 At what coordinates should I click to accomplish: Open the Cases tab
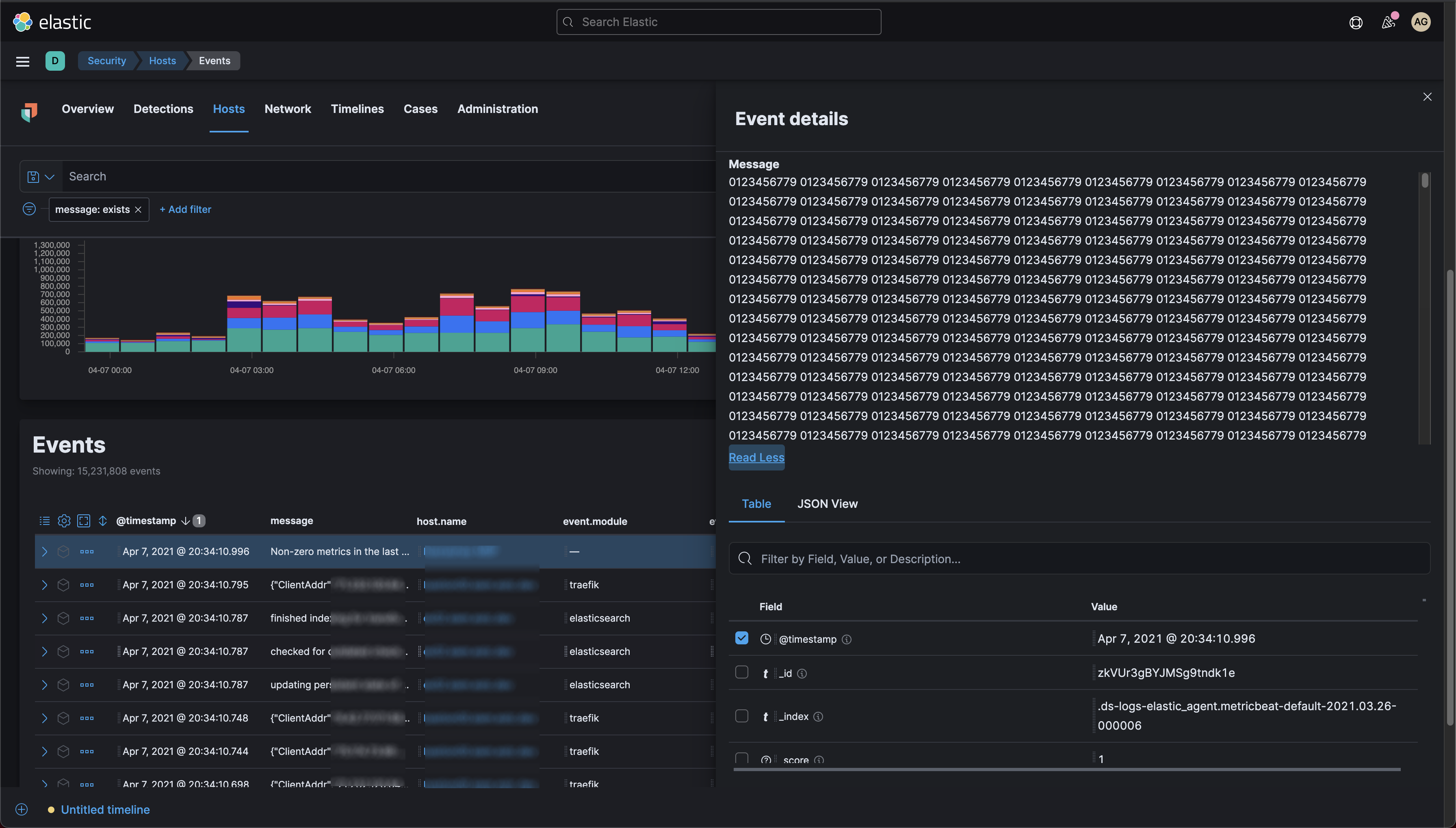click(x=421, y=108)
